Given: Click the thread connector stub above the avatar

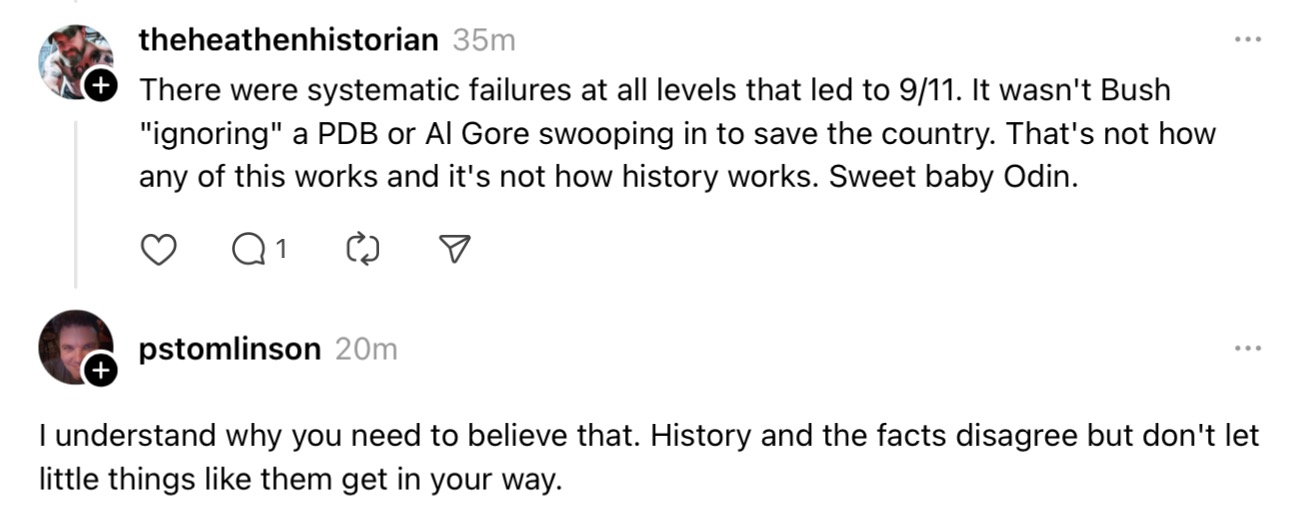Looking at the screenshot, I should click(x=76, y=4).
